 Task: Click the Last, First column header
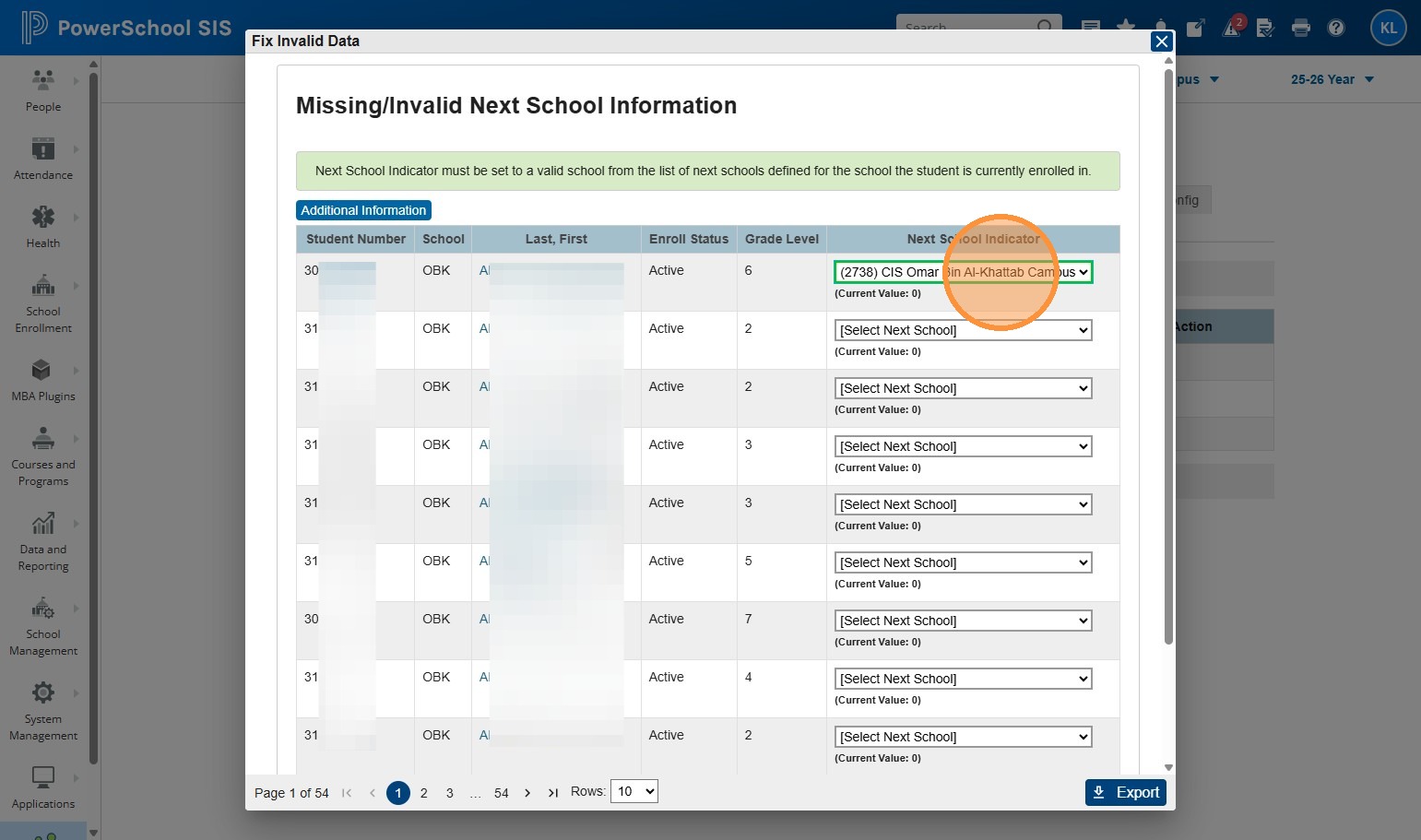pos(556,239)
